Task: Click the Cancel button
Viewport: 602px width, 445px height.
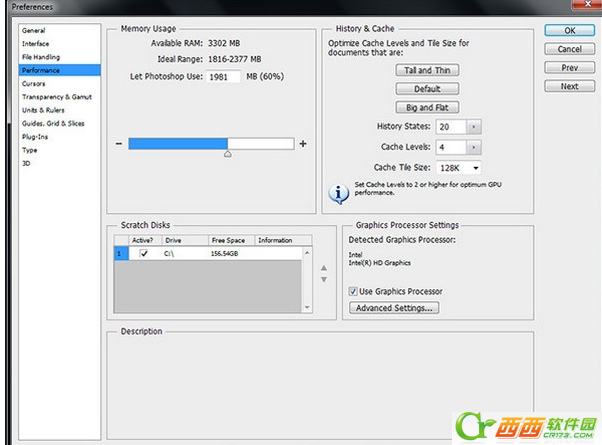Action: 570,49
